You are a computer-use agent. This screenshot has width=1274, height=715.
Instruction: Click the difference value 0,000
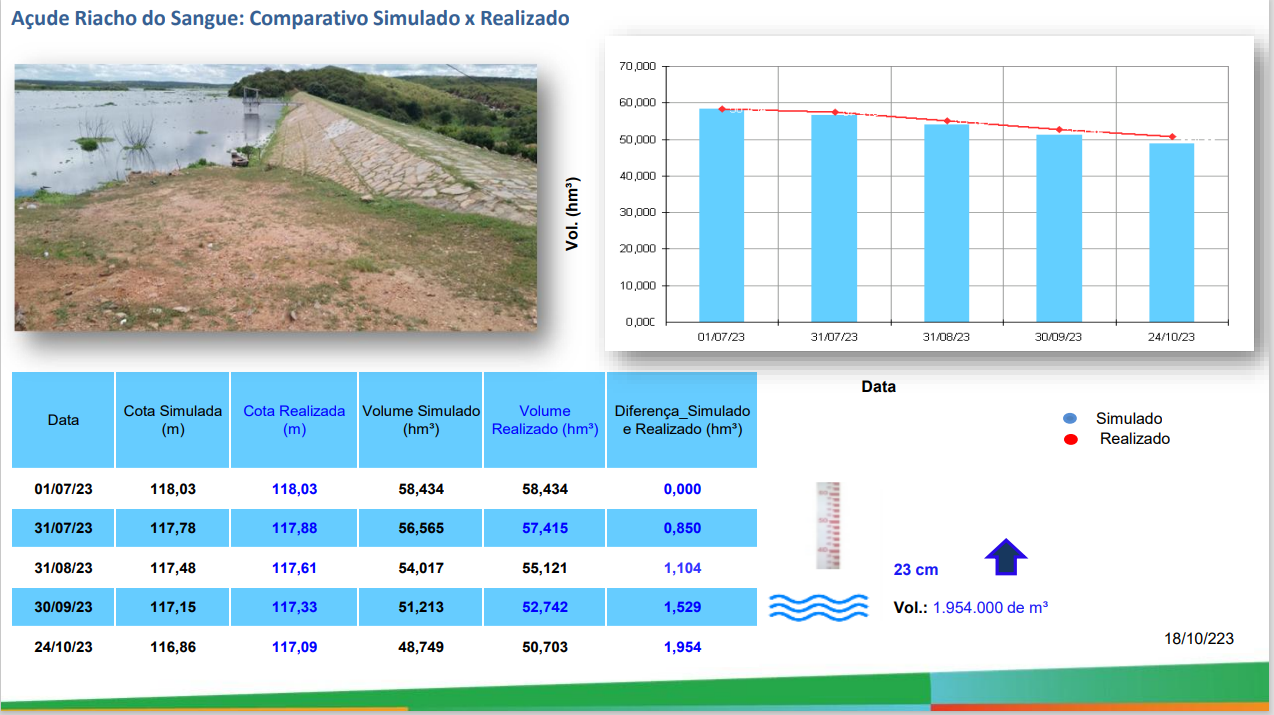point(682,489)
